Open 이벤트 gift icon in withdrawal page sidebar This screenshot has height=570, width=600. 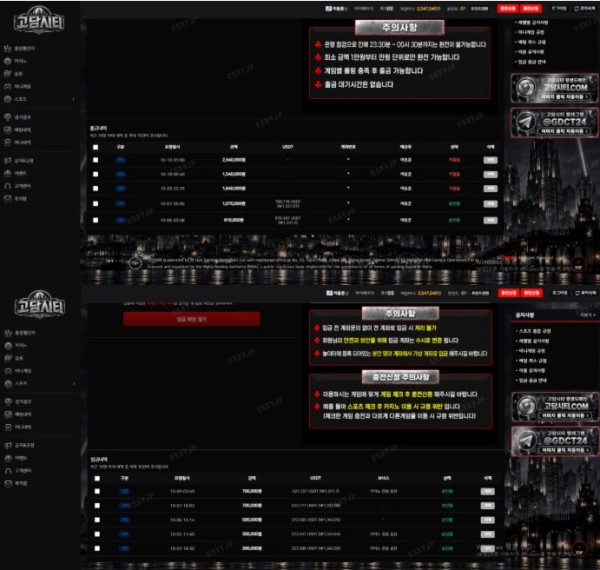click(x=8, y=173)
